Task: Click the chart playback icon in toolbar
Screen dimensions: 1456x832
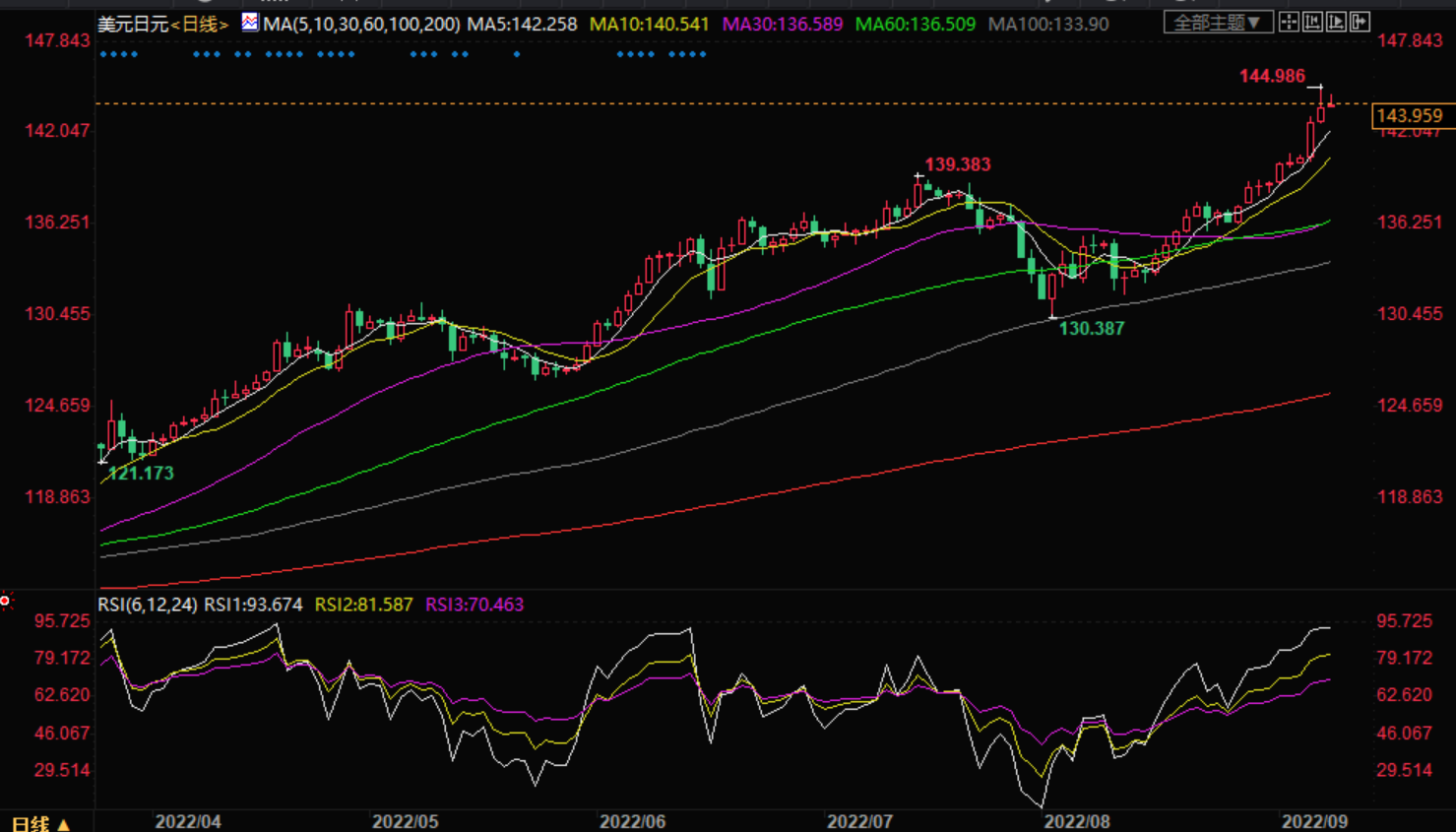Action: (1336, 22)
